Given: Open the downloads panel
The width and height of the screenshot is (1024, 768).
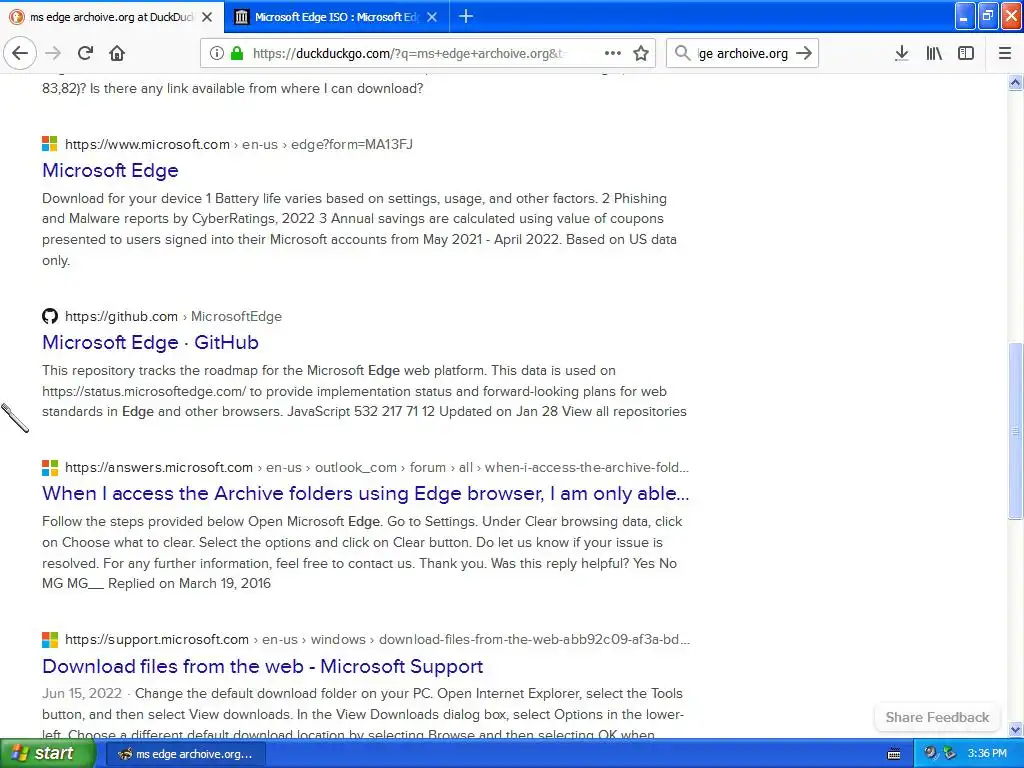Looking at the screenshot, I should coord(901,53).
